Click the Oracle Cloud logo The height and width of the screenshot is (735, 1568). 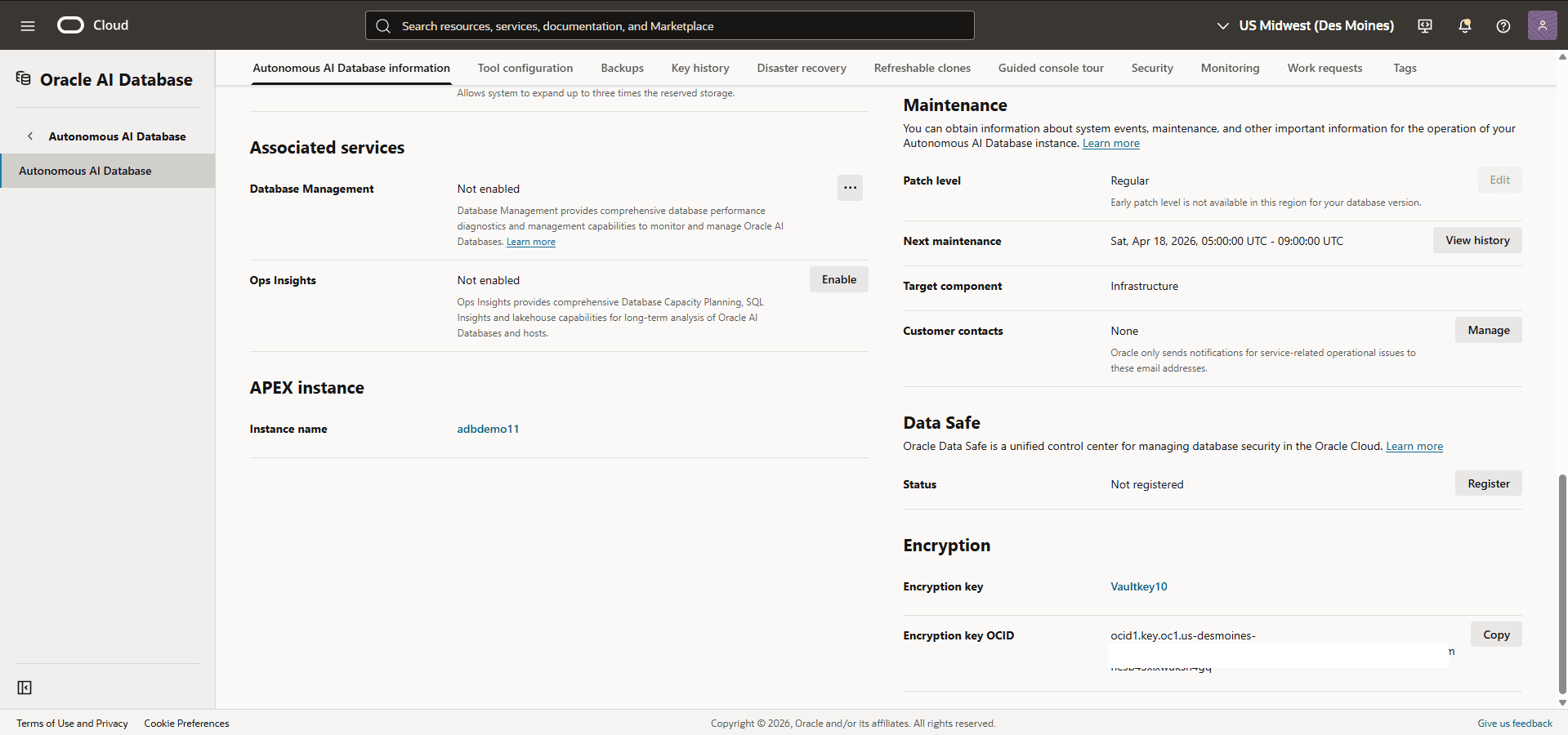[93, 25]
